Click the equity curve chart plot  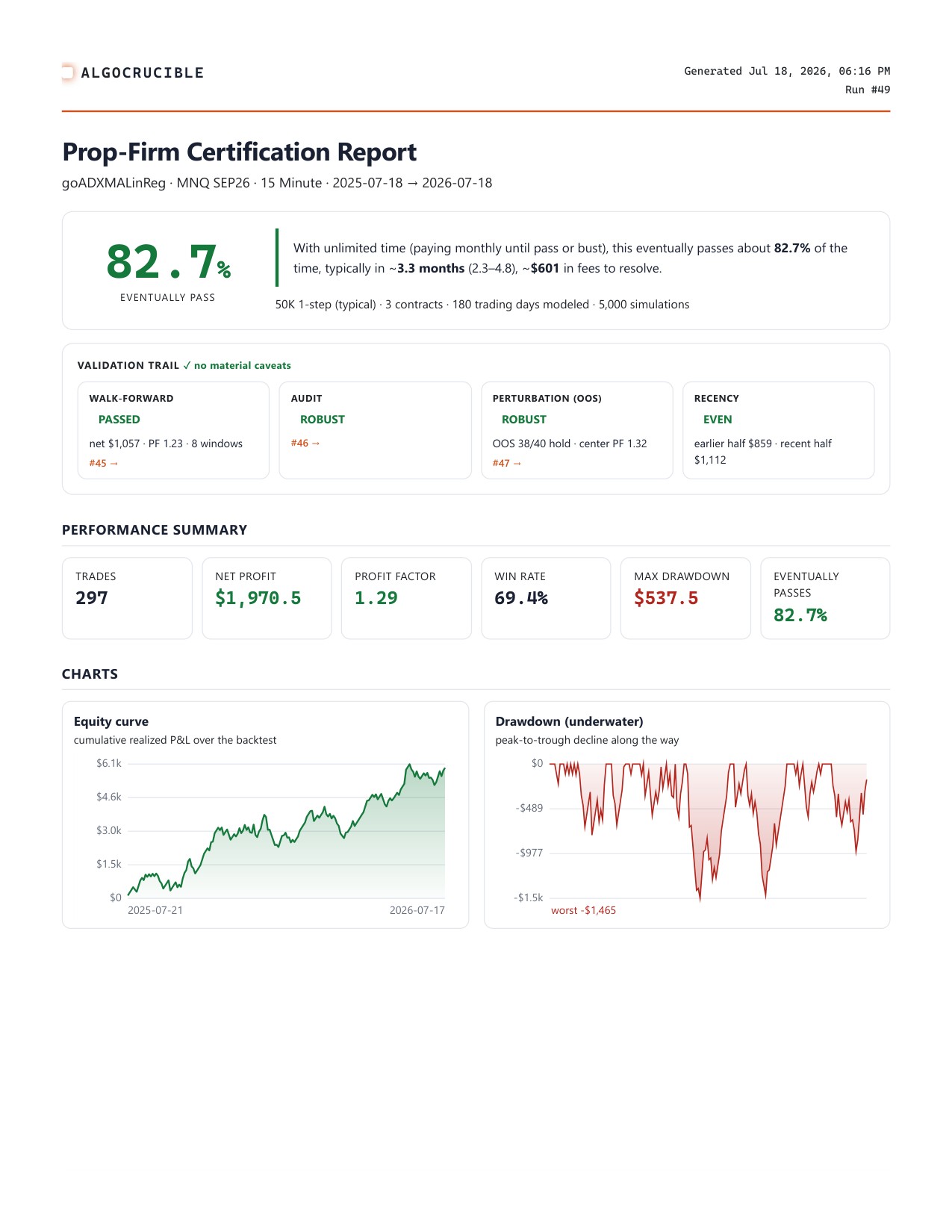[287, 830]
